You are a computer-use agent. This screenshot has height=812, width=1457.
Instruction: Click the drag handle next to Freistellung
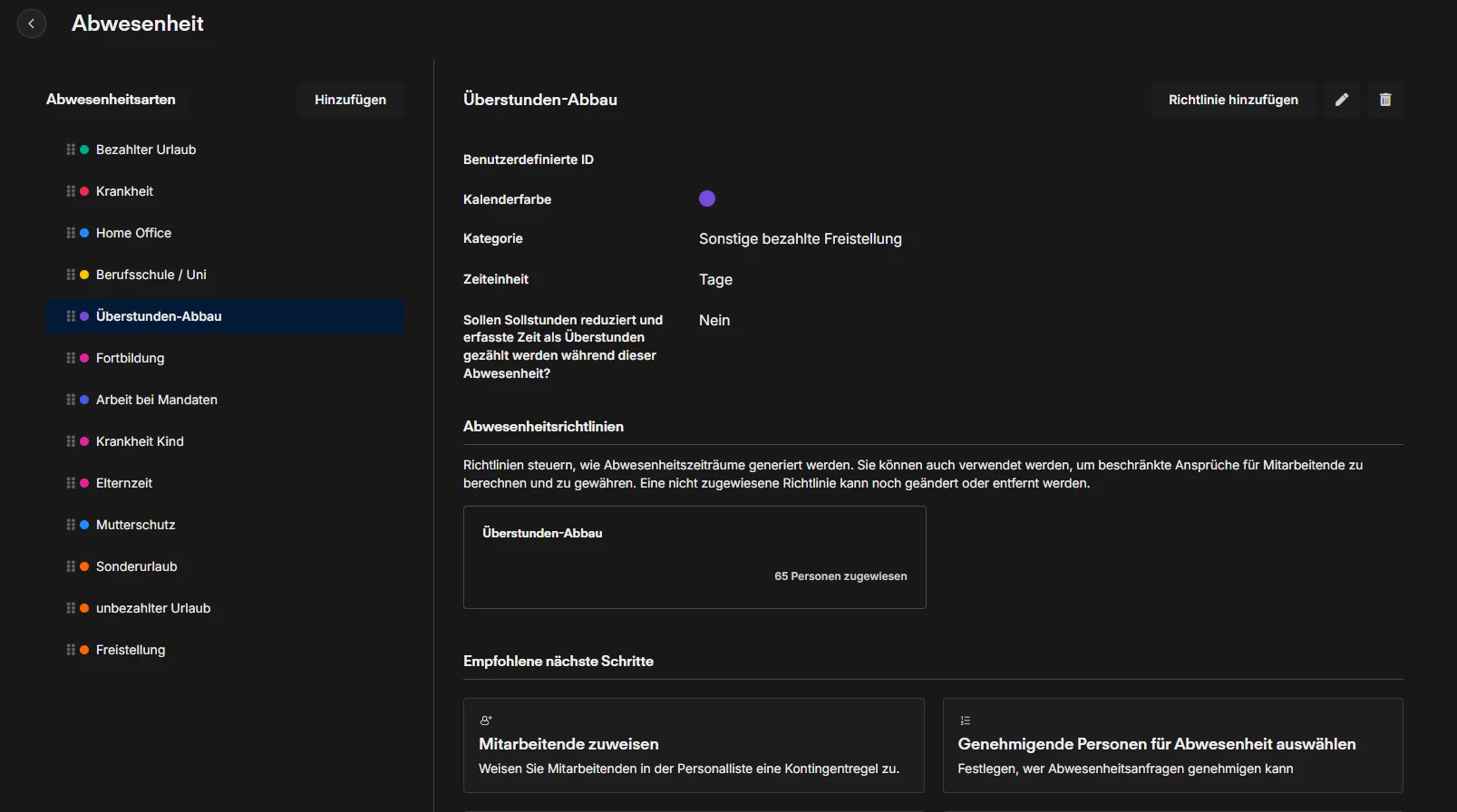[71, 650]
